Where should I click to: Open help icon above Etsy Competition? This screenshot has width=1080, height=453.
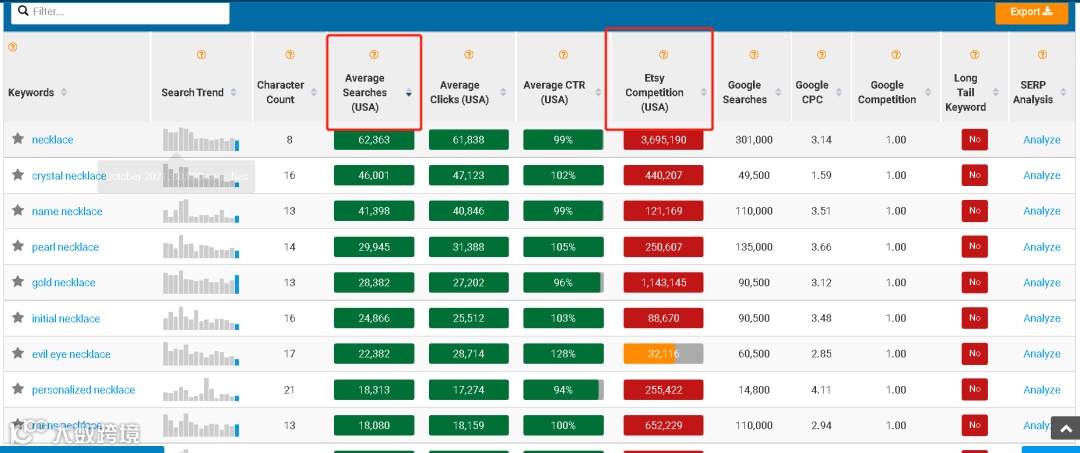point(663,54)
